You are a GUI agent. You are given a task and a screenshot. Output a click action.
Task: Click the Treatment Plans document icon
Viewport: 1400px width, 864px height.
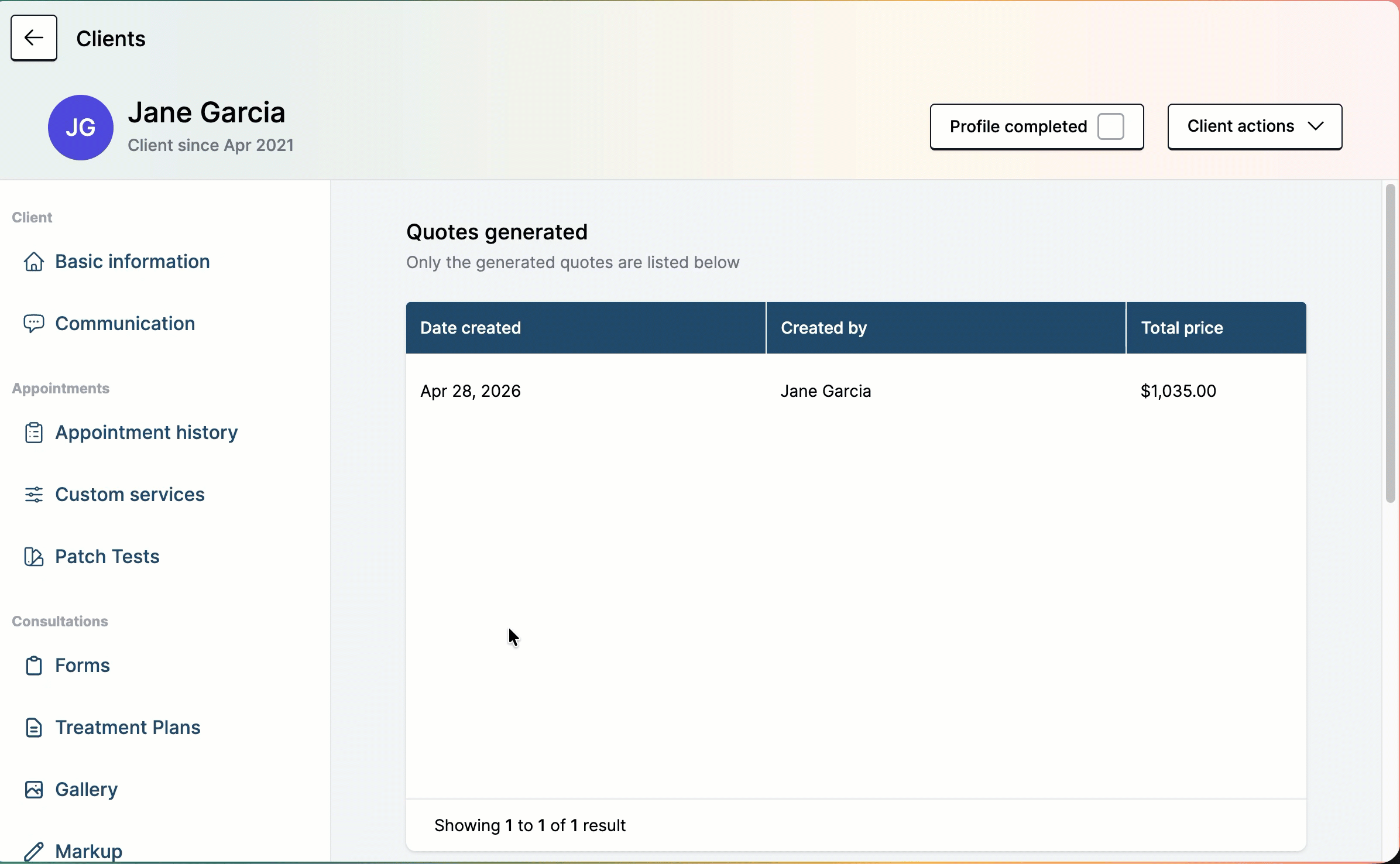pyautogui.click(x=34, y=728)
